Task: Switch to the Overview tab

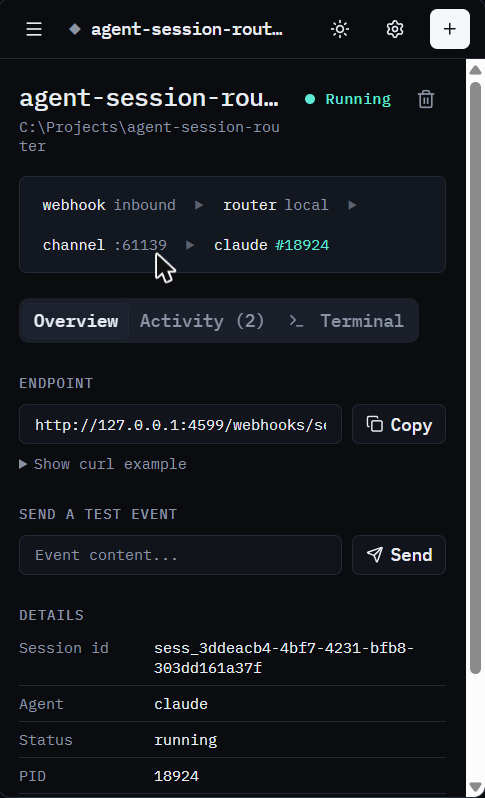Action: (76, 321)
